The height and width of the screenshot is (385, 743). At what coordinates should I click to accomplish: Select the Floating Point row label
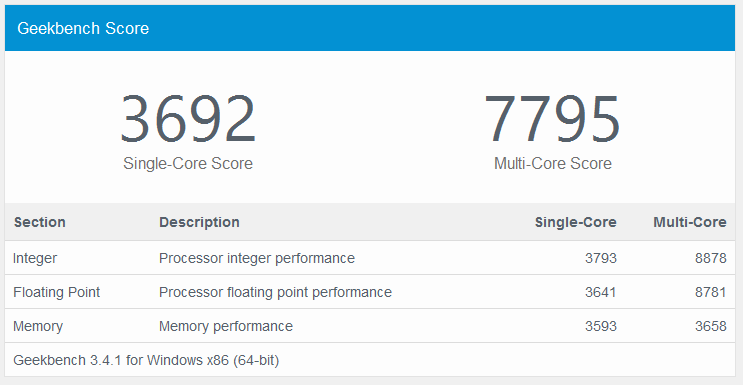coord(56,292)
